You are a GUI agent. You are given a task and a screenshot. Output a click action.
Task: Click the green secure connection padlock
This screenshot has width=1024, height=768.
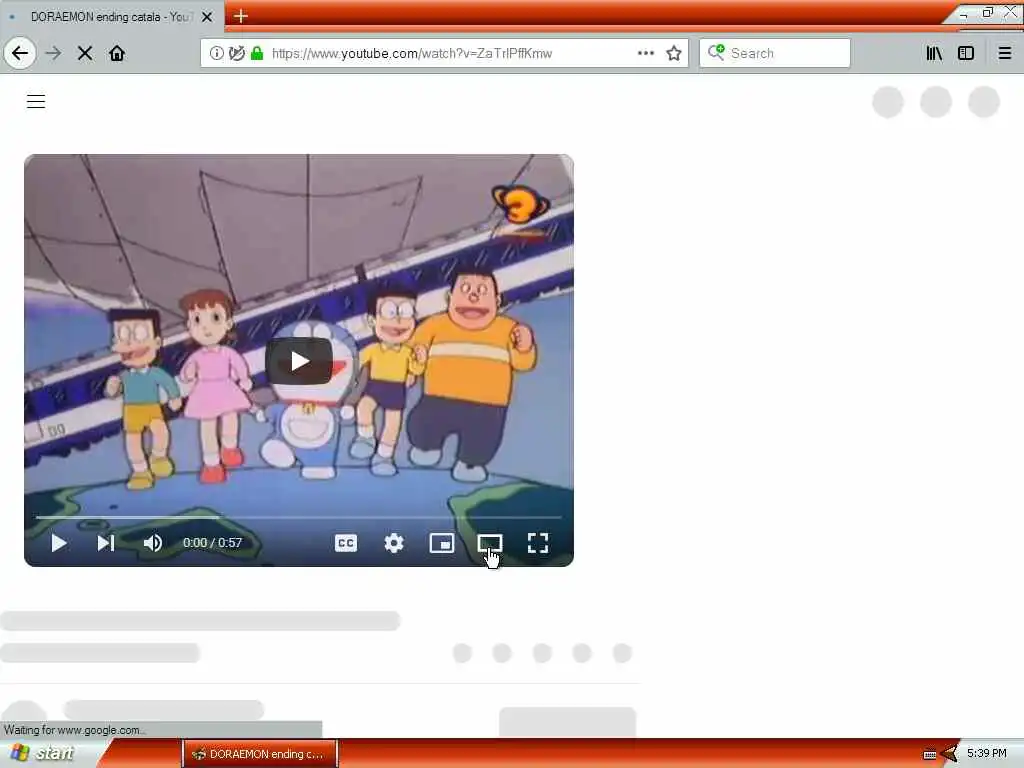pyautogui.click(x=257, y=53)
